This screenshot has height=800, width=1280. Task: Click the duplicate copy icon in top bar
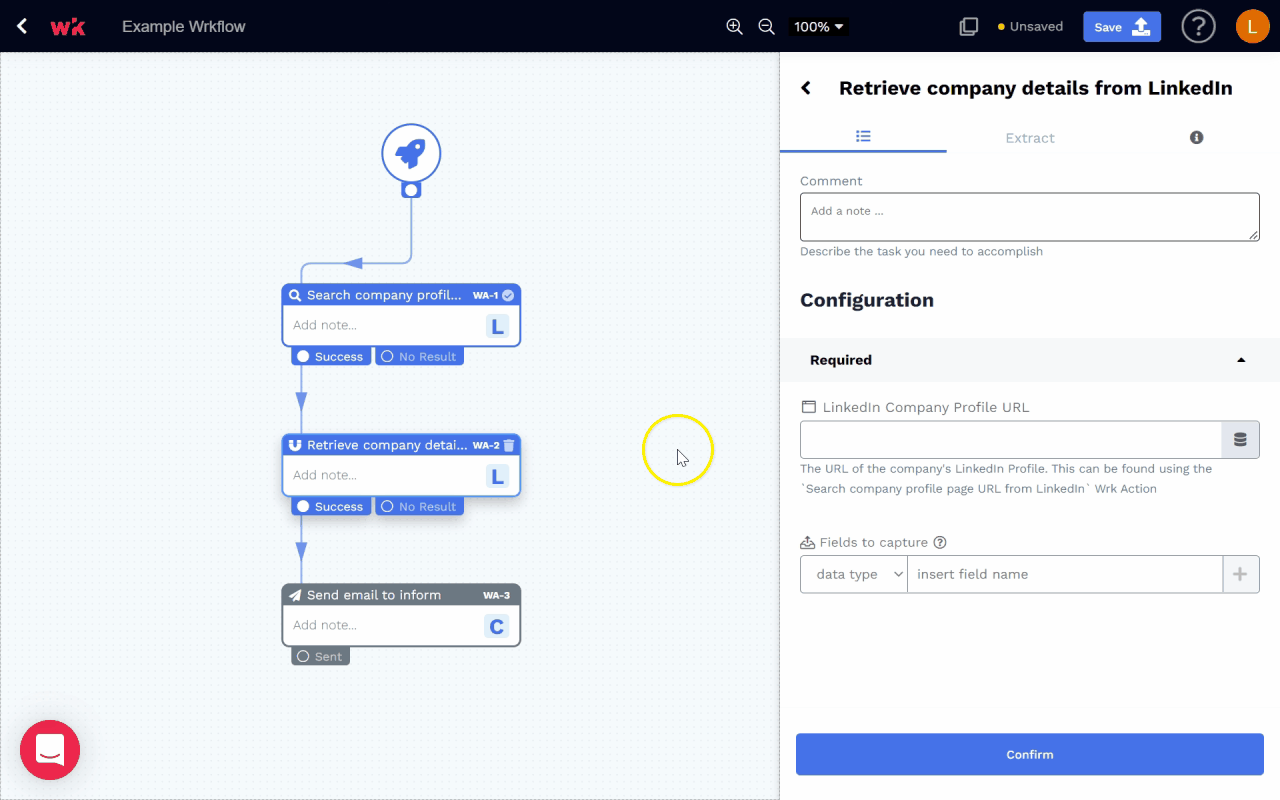(x=968, y=27)
